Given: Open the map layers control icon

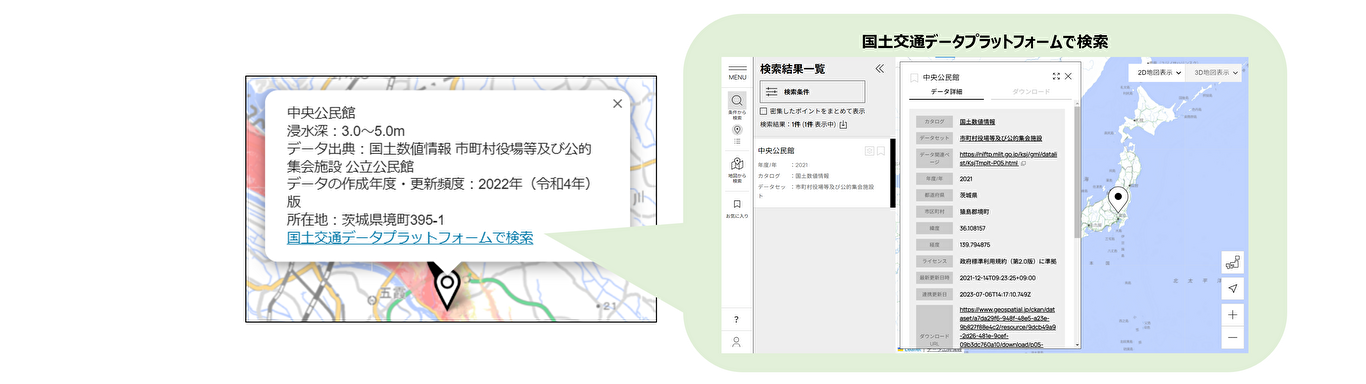Looking at the screenshot, I should click(x=1232, y=263).
